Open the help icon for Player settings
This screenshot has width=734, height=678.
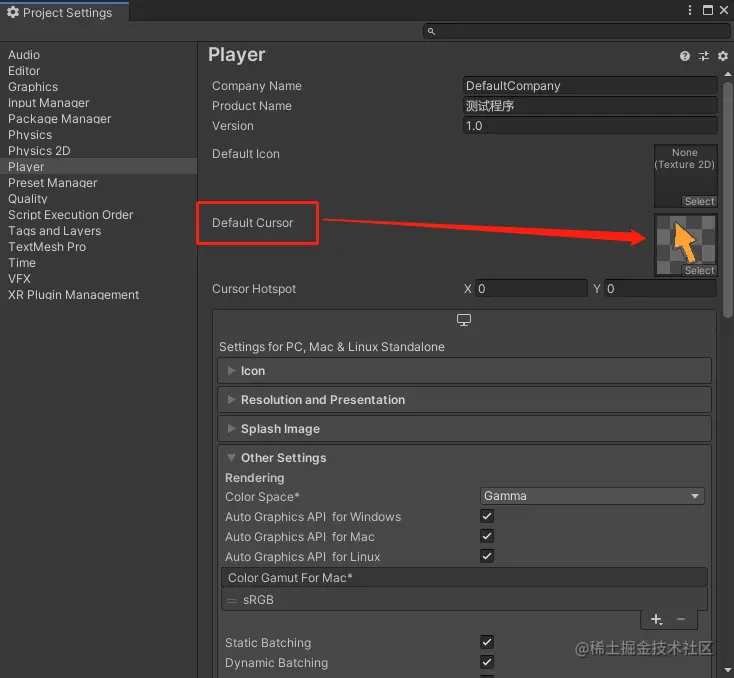[684, 56]
